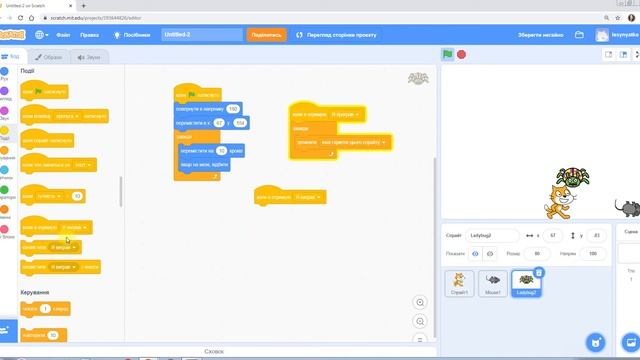This screenshot has height=360, width=640.
Task: Select the yellow Події block category
Action: 4,133
